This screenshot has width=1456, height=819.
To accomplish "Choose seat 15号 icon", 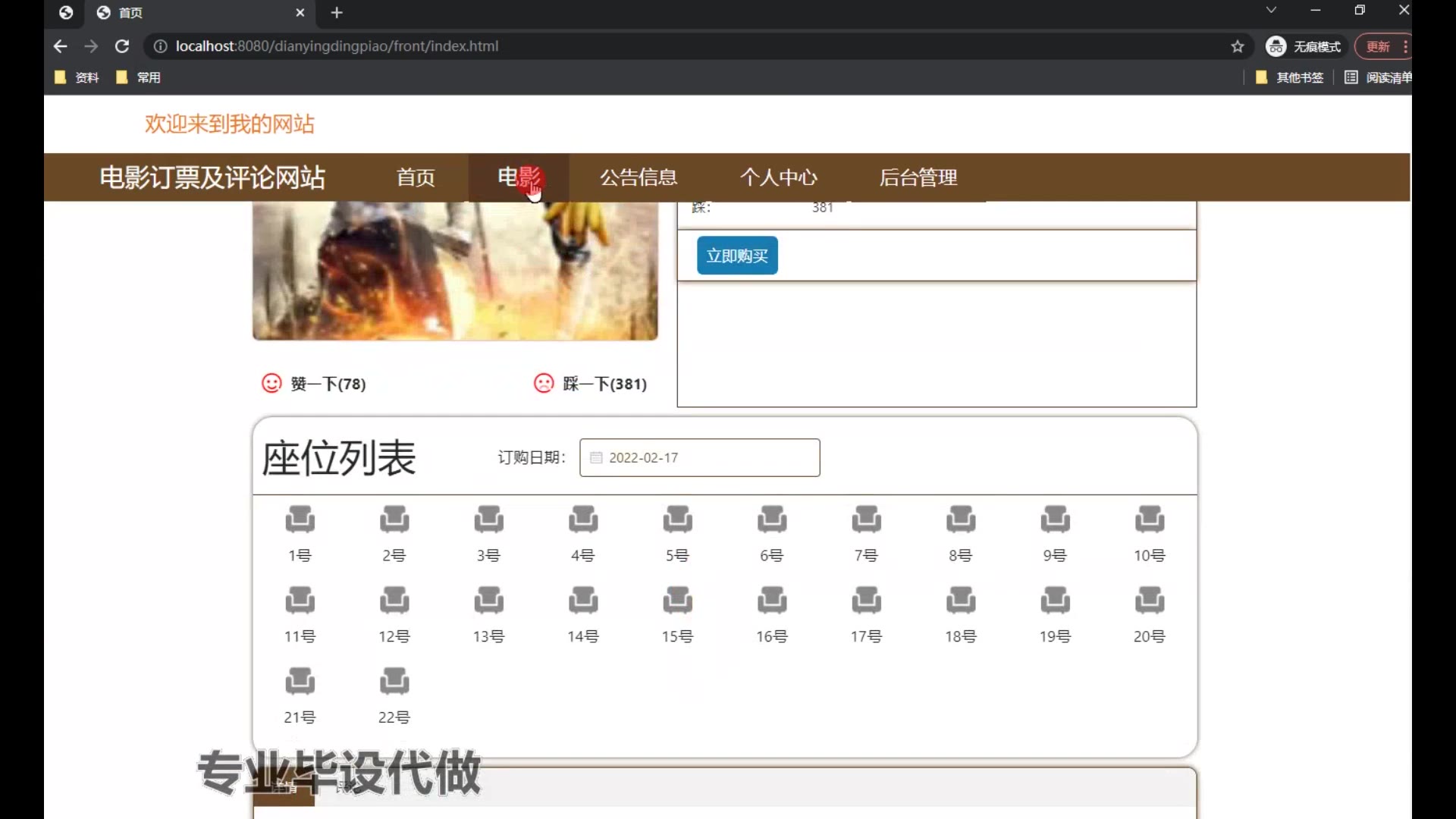I will click(677, 601).
